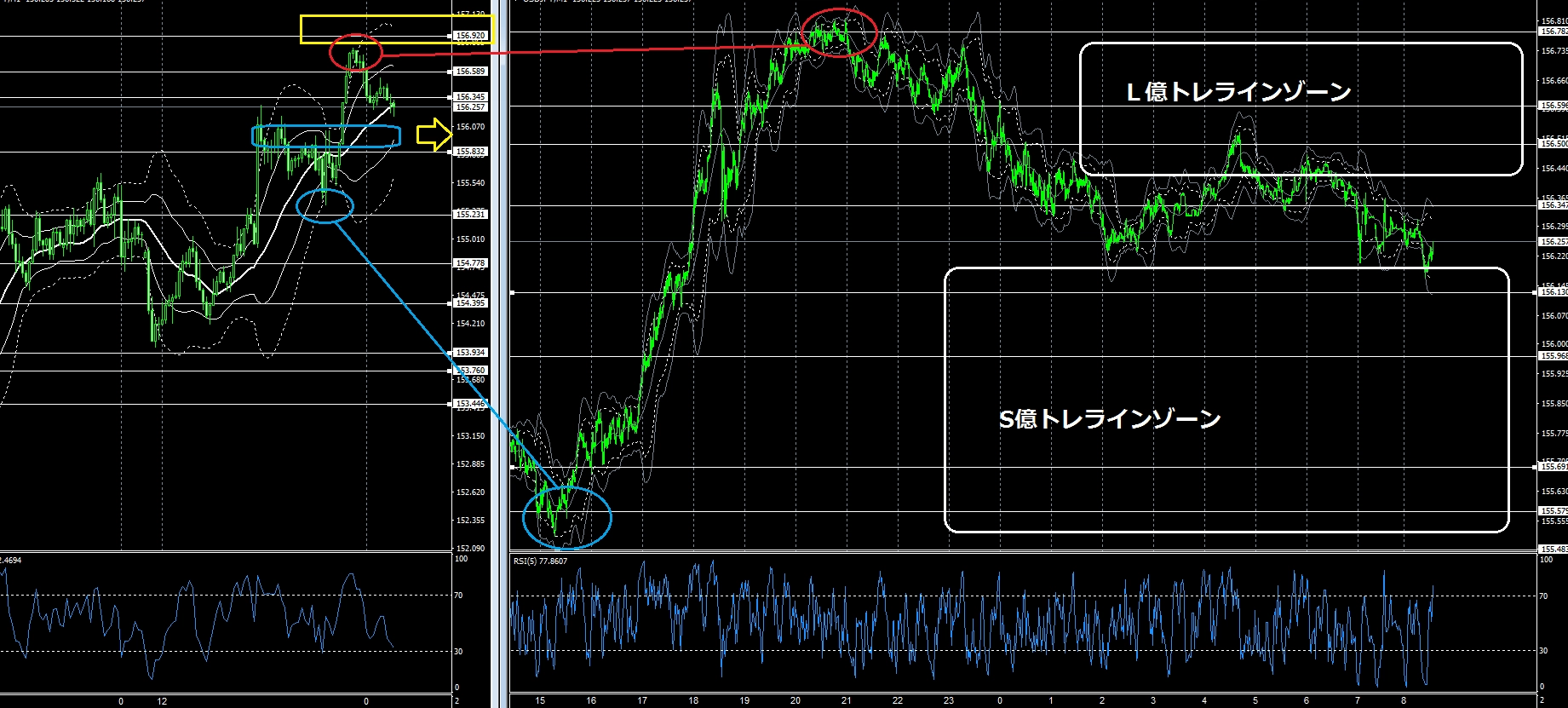
Task: Click the 155.010 value on left price scale
Action: point(471,239)
